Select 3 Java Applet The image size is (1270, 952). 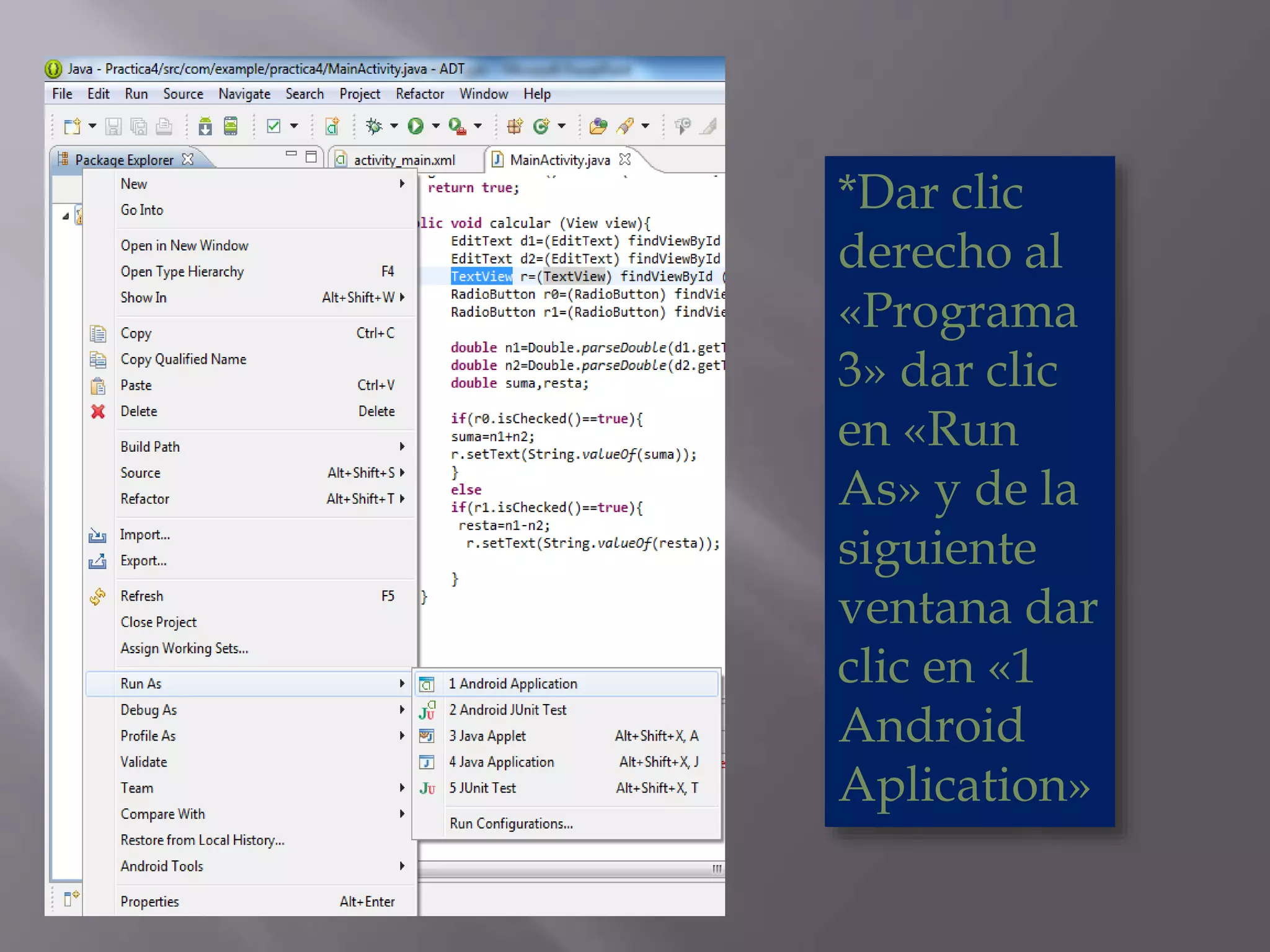coord(566,736)
